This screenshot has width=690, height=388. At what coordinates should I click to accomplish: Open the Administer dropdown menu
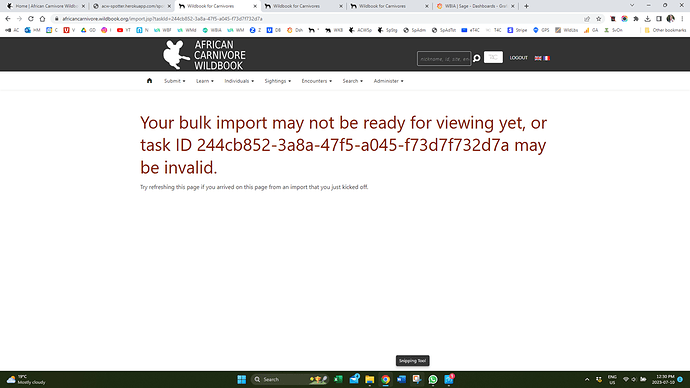(x=389, y=81)
